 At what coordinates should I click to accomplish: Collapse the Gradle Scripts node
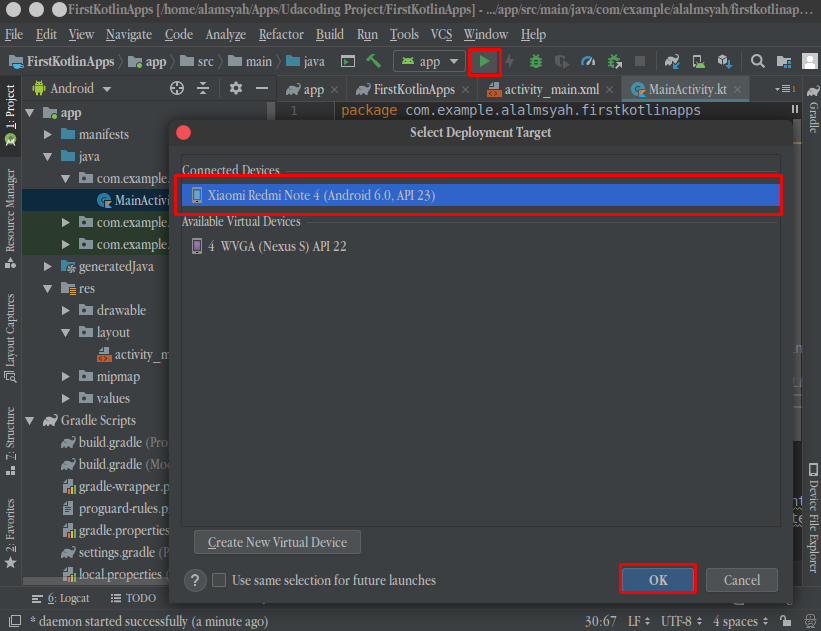point(30,420)
